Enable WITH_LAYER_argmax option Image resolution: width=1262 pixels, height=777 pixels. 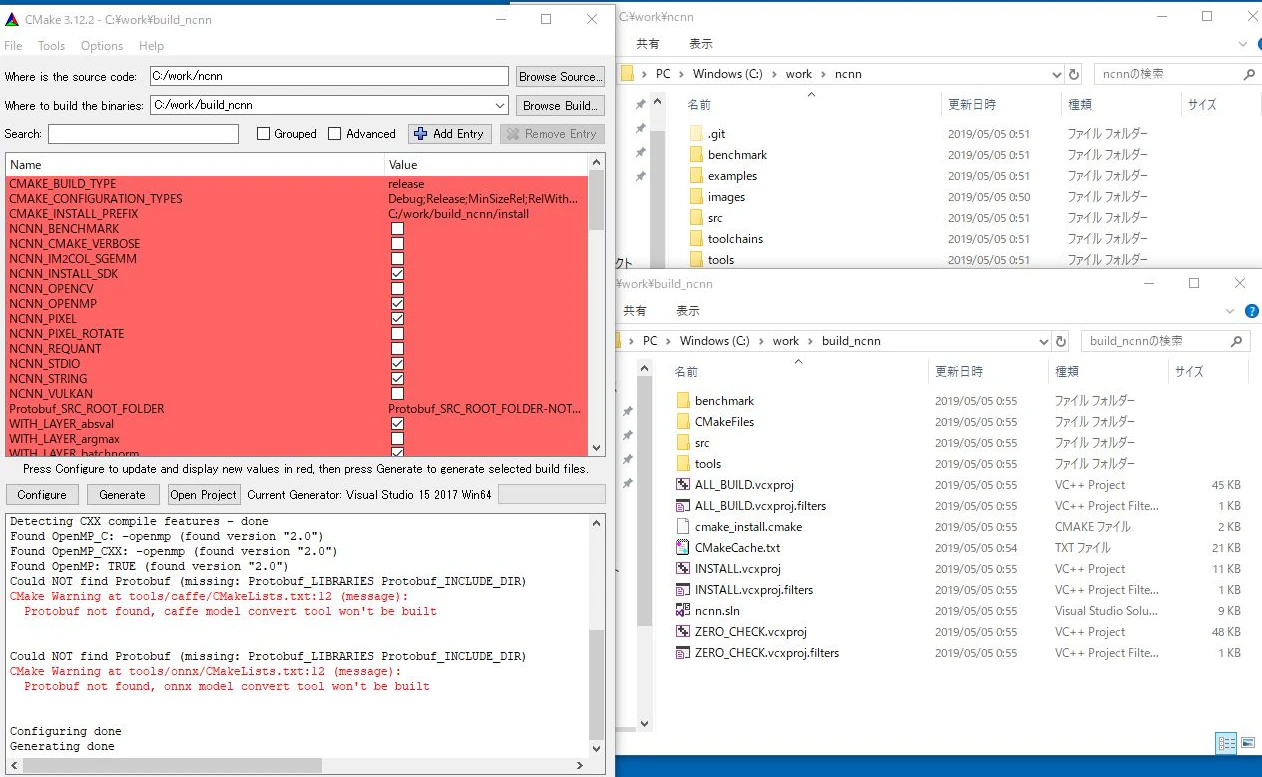pos(397,439)
